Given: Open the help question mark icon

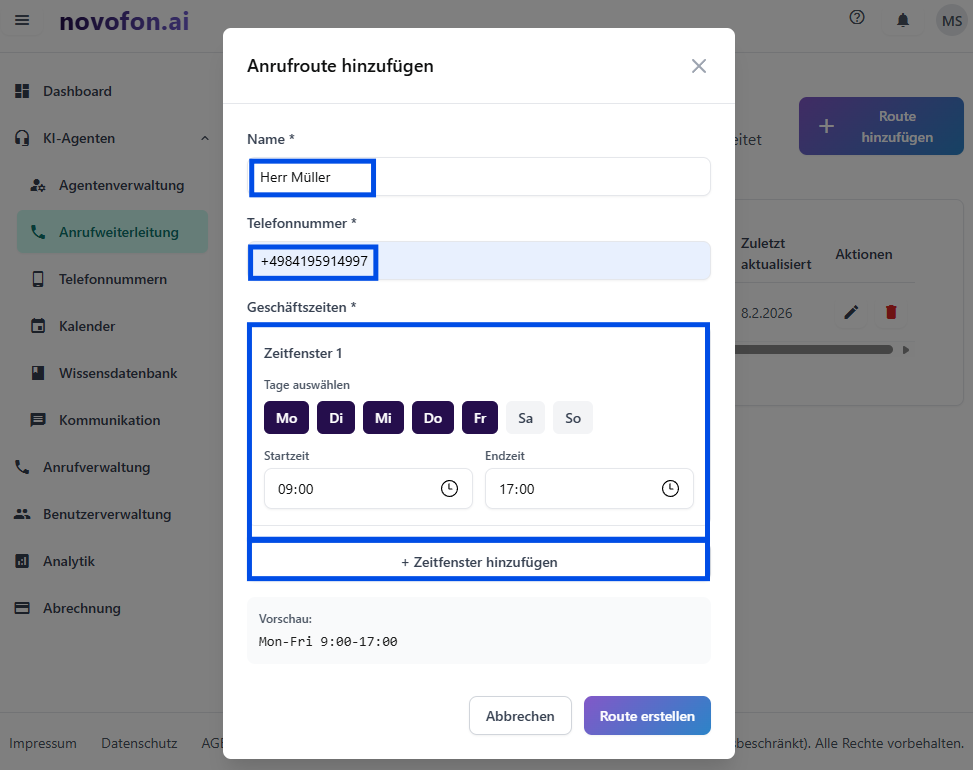Looking at the screenshot, I should [x=856, y=17].
